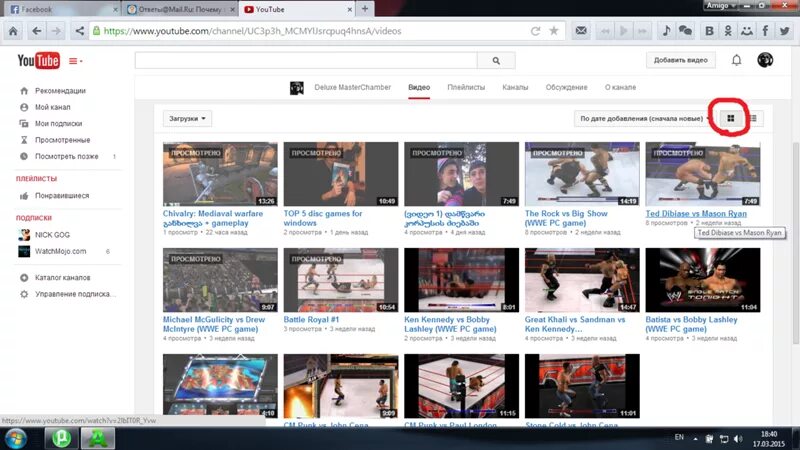This screenshot has height=450, width=800.
Task: Click the Deluxe MasterChamber channel avatar
Action: click(296, 88)
